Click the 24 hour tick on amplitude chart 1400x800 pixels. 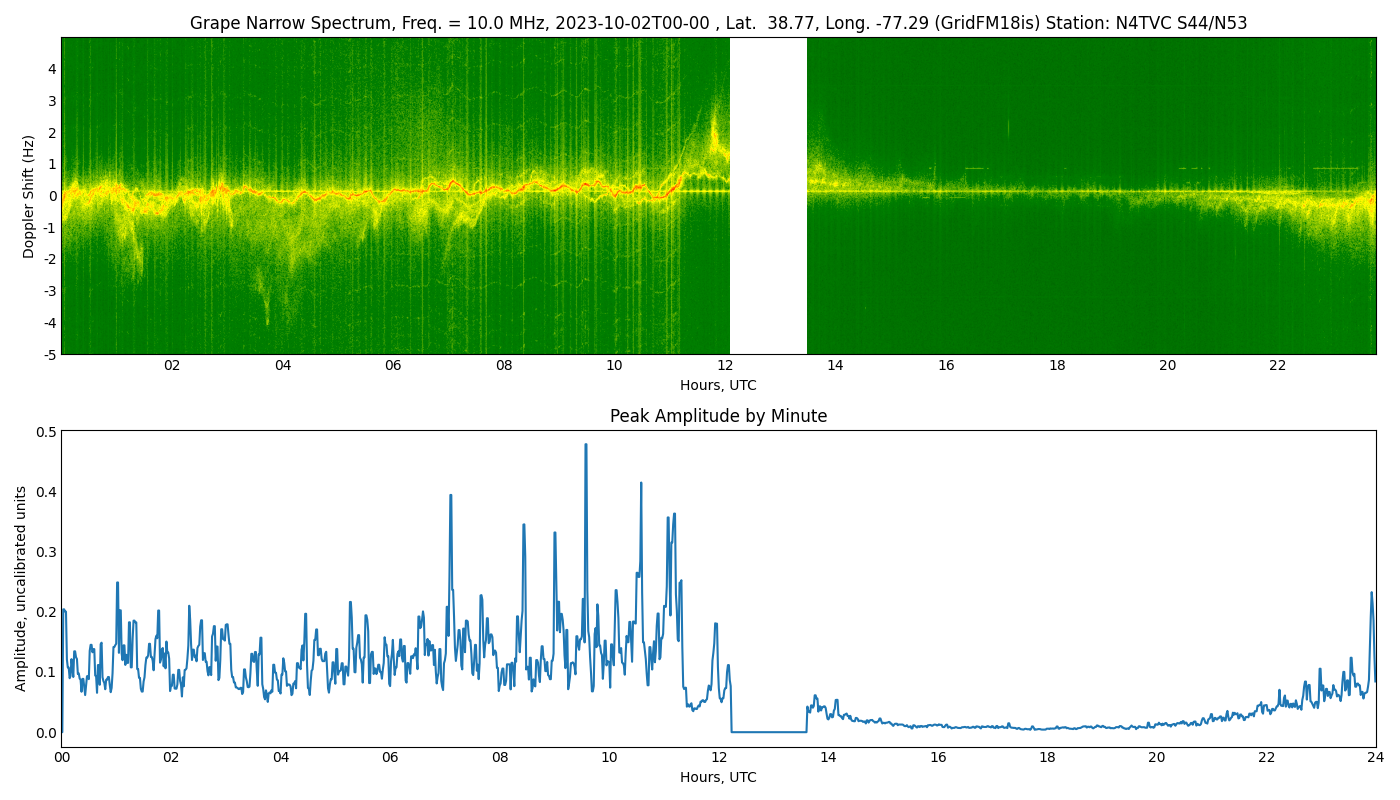pyautogui.click(x=1375, y=758)
